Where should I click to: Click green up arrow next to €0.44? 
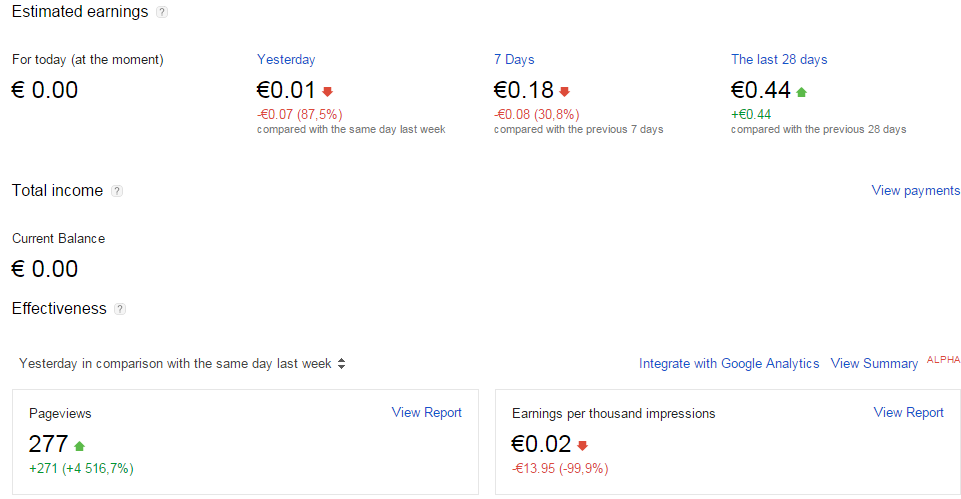(801, 92)
